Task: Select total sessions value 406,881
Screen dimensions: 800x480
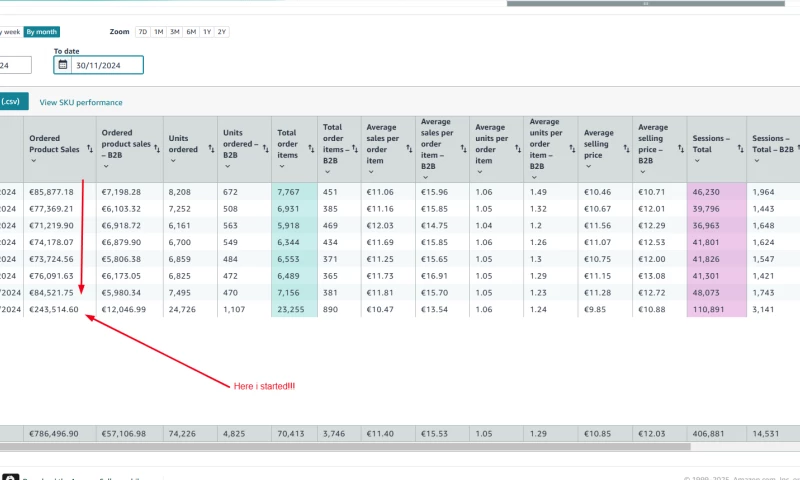Action: point(708,434)
